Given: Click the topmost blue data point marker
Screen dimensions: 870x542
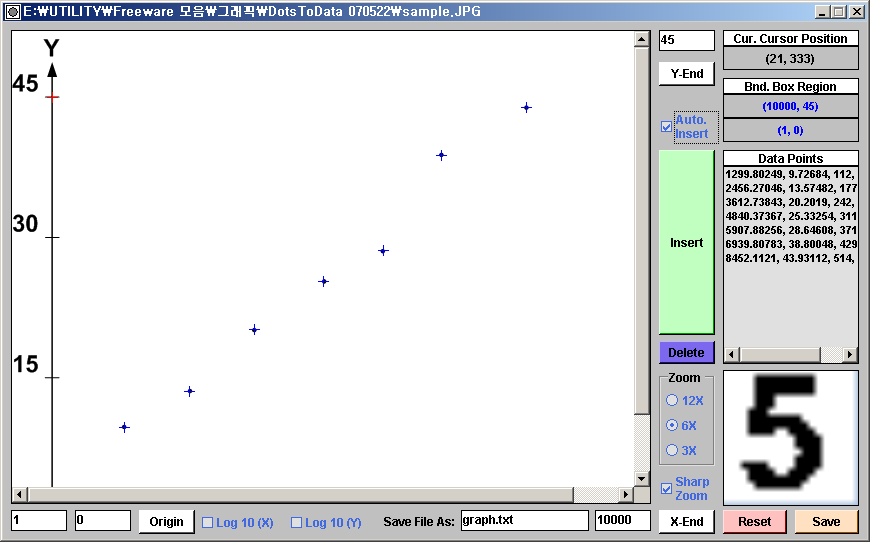Looking at the screenshot, I should [527, 108].
